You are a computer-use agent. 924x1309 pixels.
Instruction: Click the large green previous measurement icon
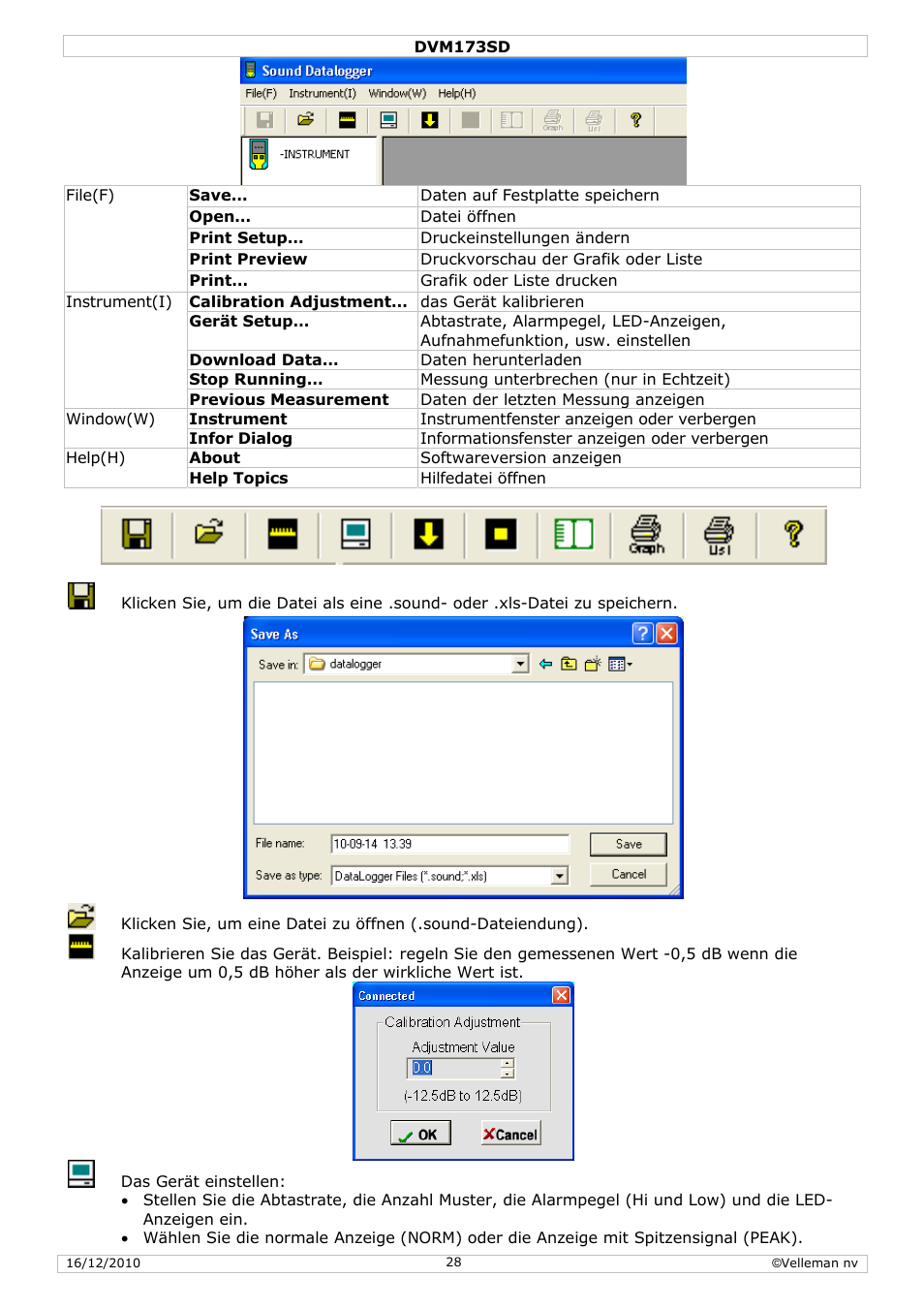[x=573, y=534]
